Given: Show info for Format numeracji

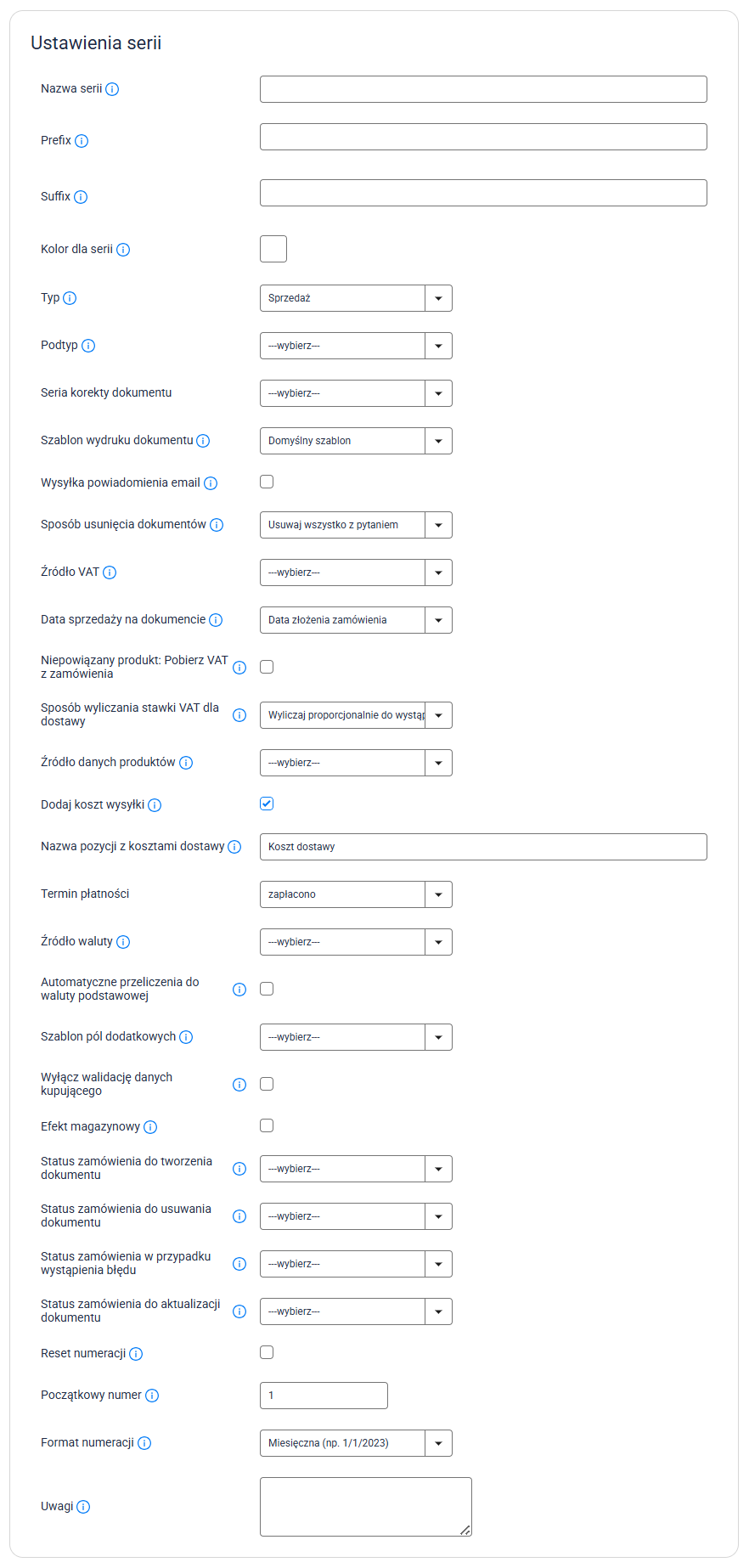Looking at the screenshot, I should click(144, 1443).
